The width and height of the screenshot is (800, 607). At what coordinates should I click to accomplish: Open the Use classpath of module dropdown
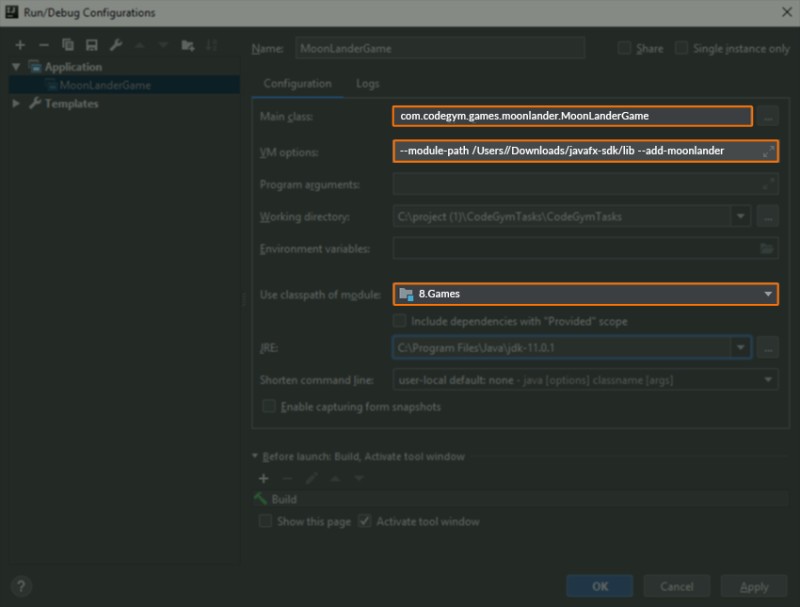coord(767,294)
